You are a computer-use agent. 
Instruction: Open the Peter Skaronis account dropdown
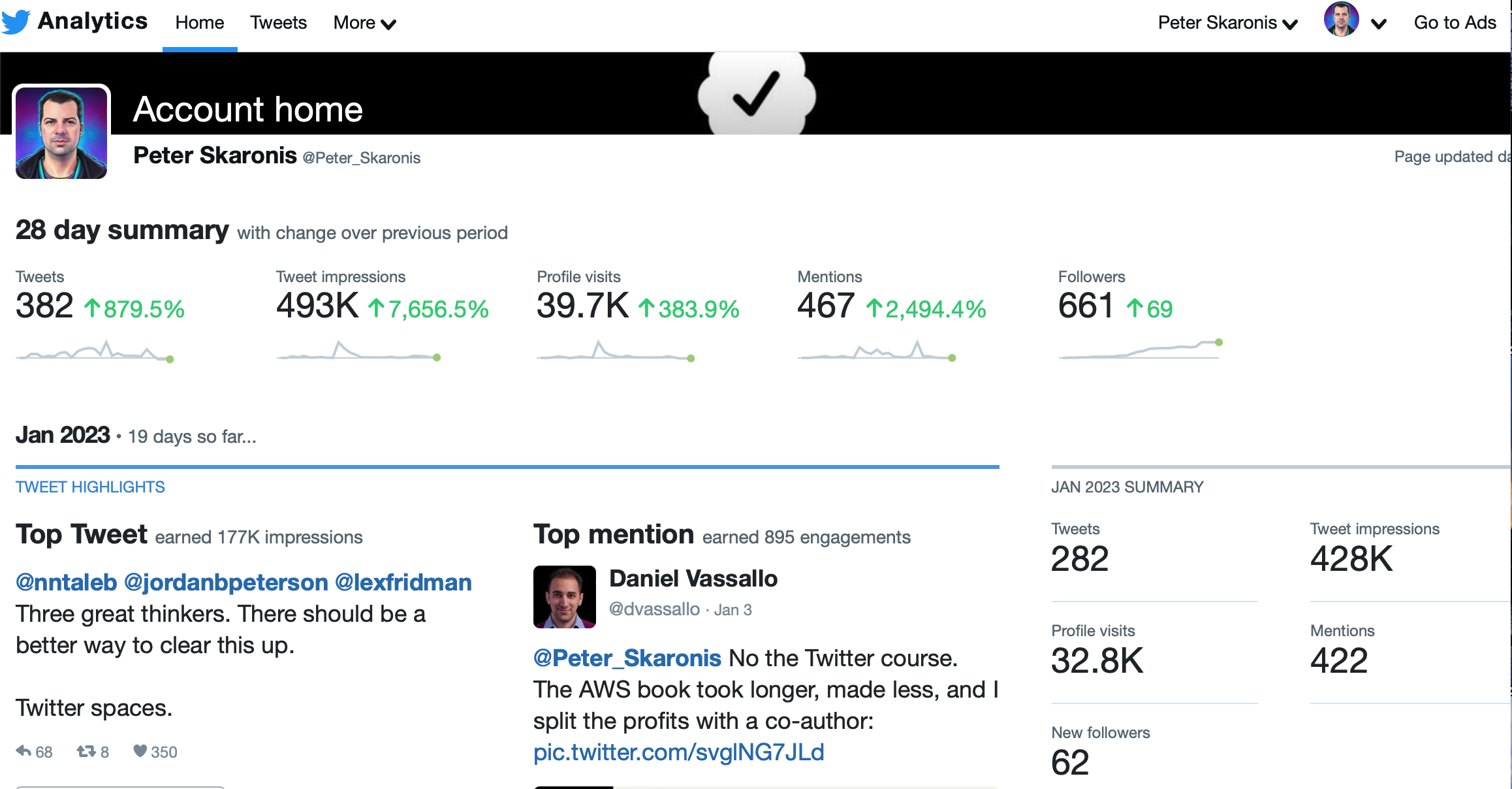(1227, 23)
